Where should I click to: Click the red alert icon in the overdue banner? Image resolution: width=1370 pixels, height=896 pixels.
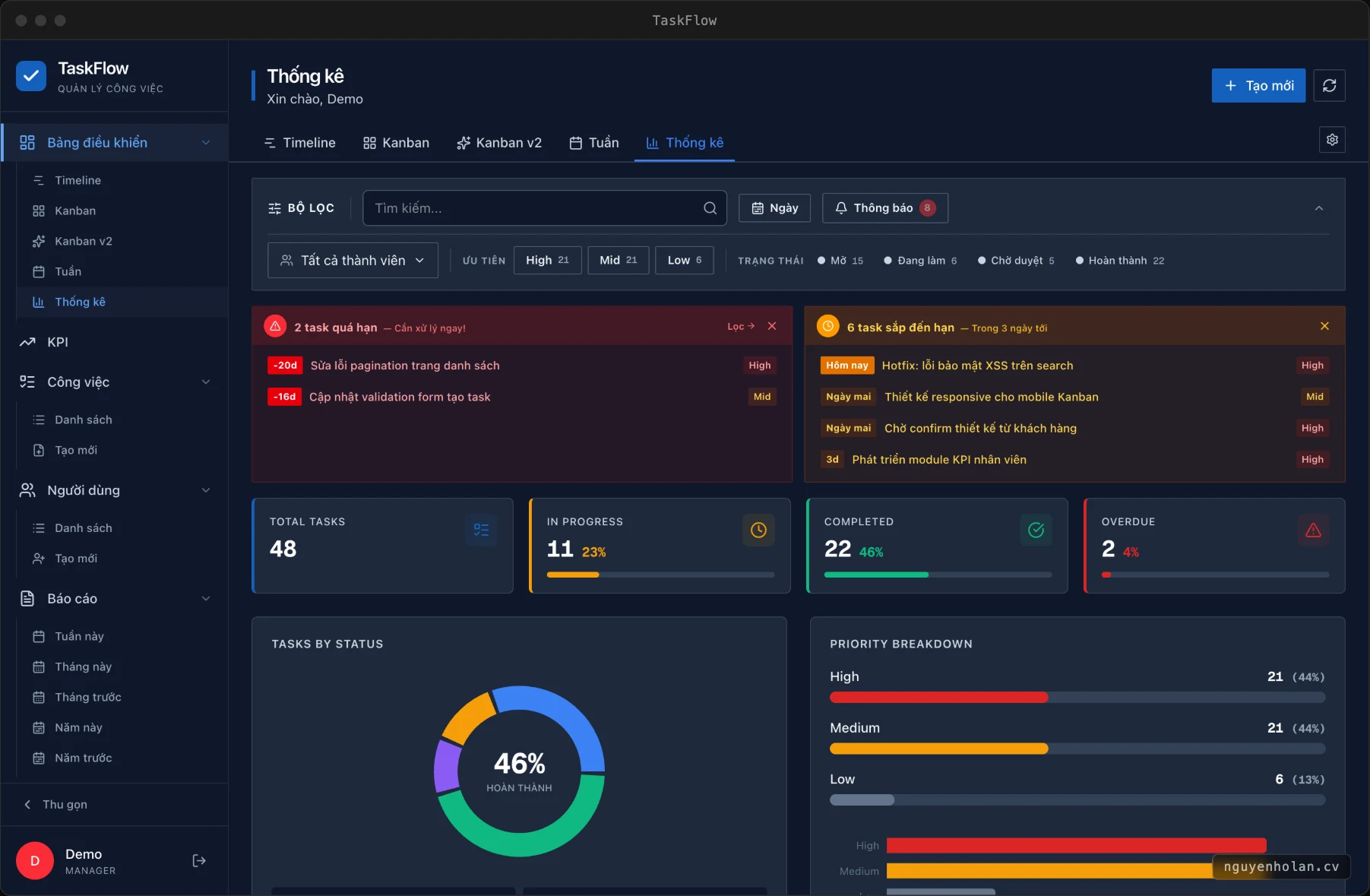pyautogui.click(x=275, y=326)
